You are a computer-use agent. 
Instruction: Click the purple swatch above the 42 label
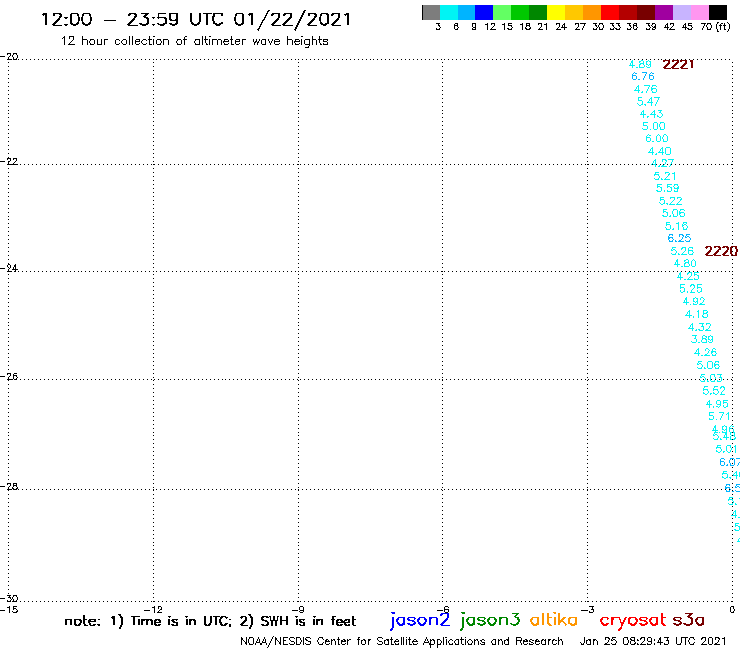point(664,12)
